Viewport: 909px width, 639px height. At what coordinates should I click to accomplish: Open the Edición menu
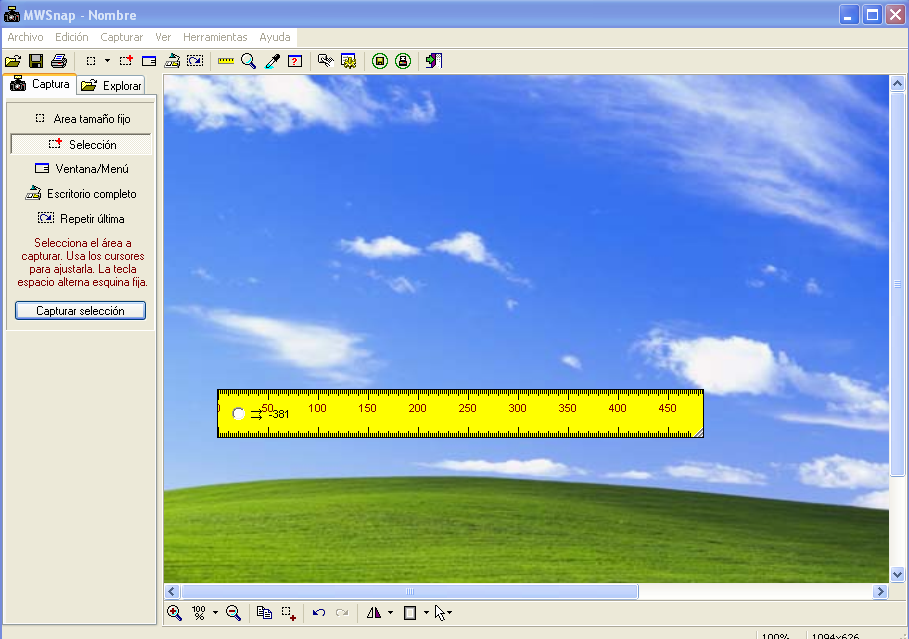pyautogui.click(x=72, y=37)
